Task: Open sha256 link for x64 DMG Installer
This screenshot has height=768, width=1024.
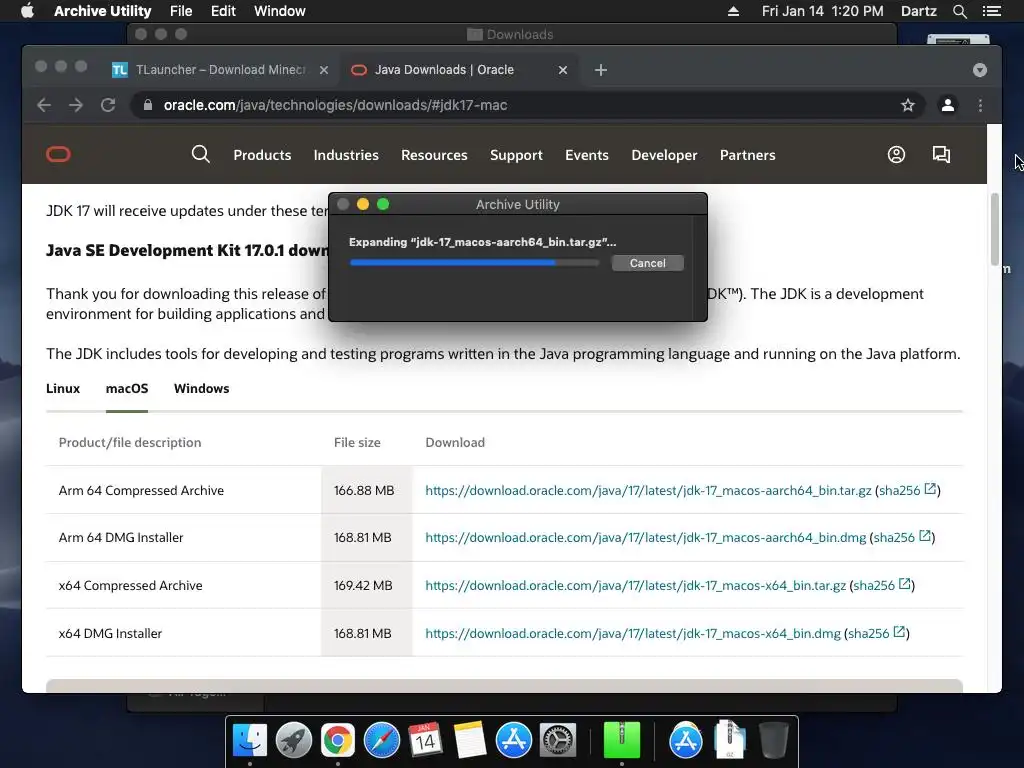Action: coord(876,633)
